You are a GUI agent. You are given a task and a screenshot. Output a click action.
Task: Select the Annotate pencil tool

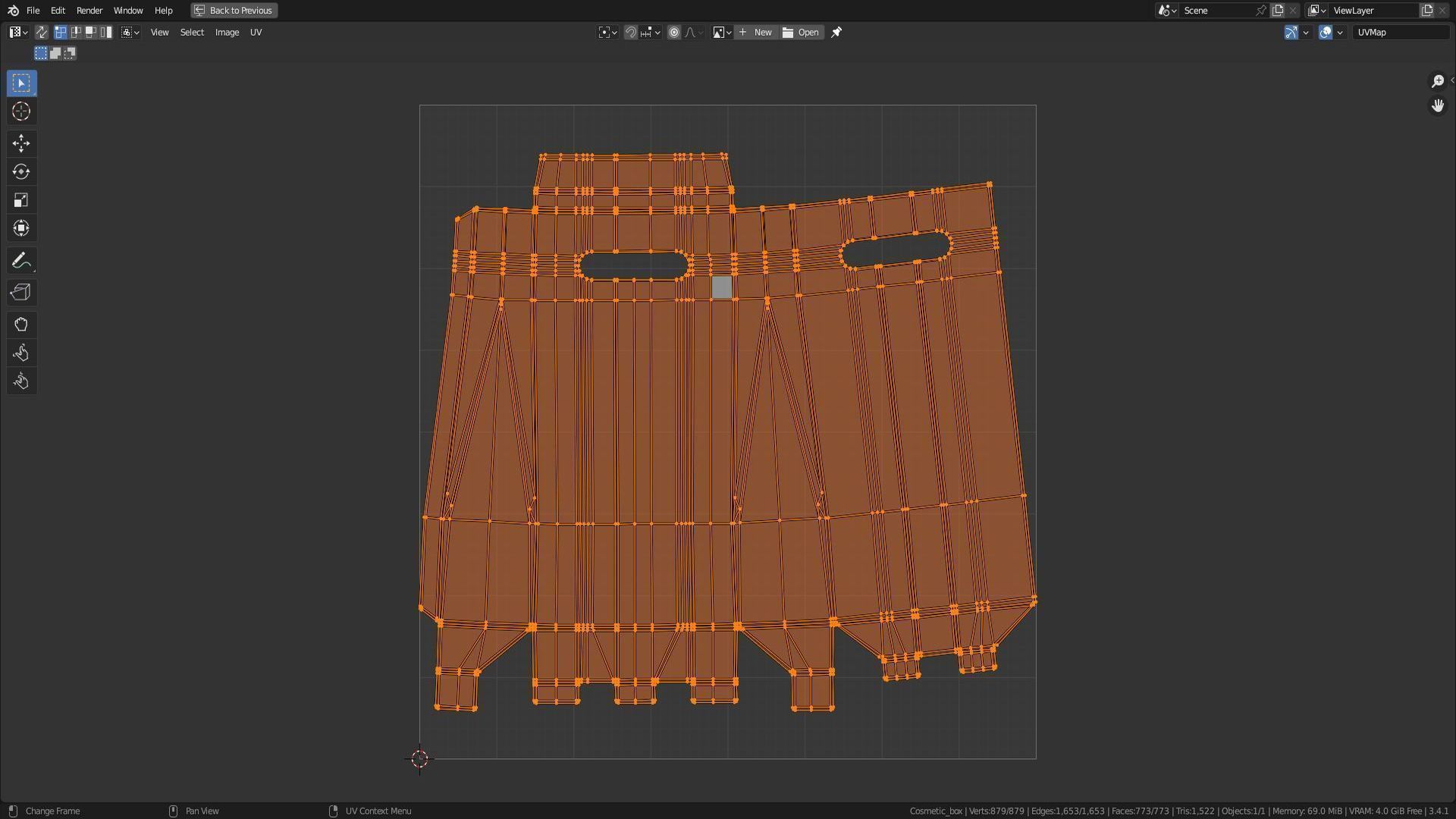pyautogui.click(x=21, y=261)
